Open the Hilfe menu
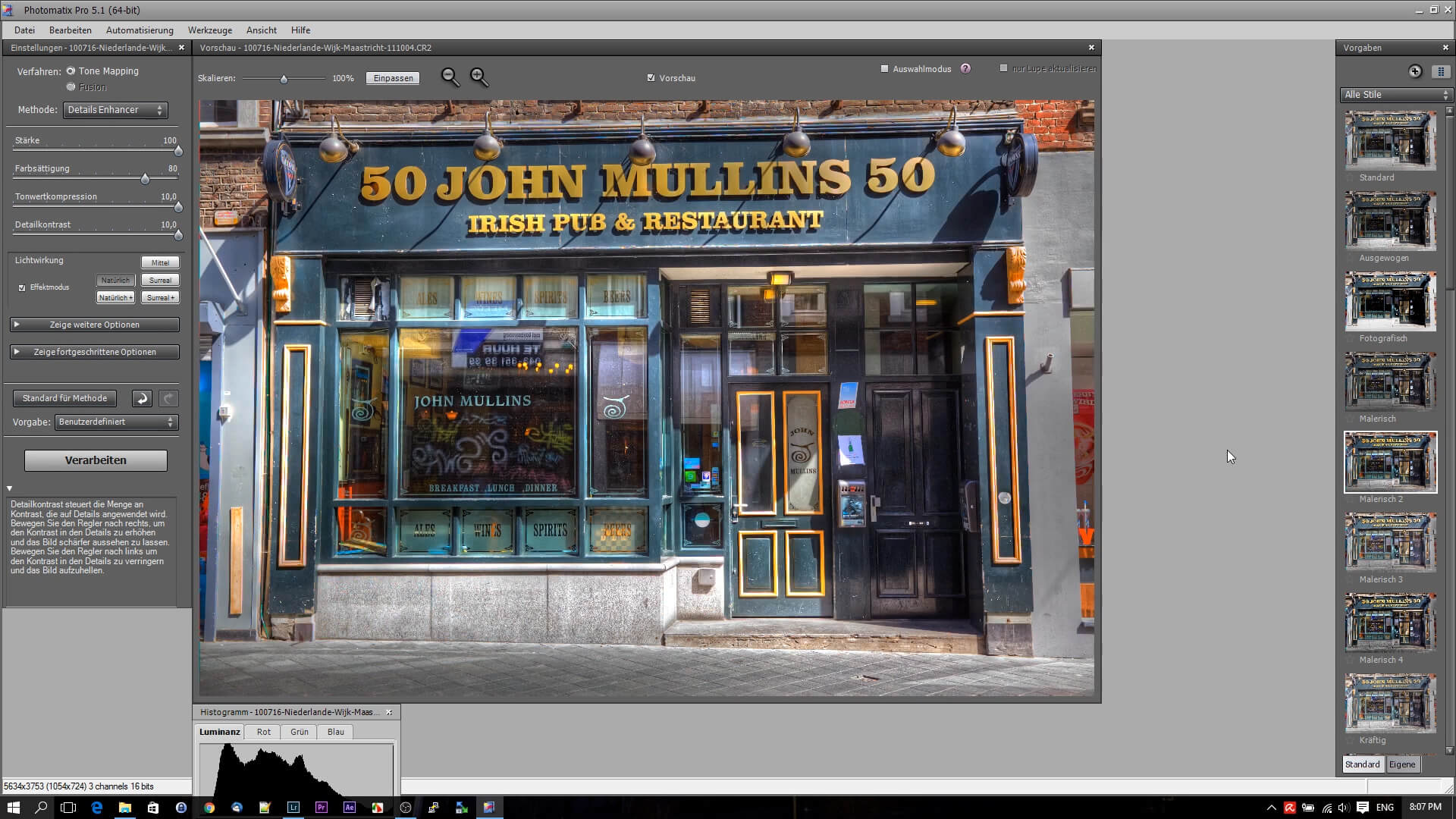Screen dimensions: 1456x819 point(301,30)
